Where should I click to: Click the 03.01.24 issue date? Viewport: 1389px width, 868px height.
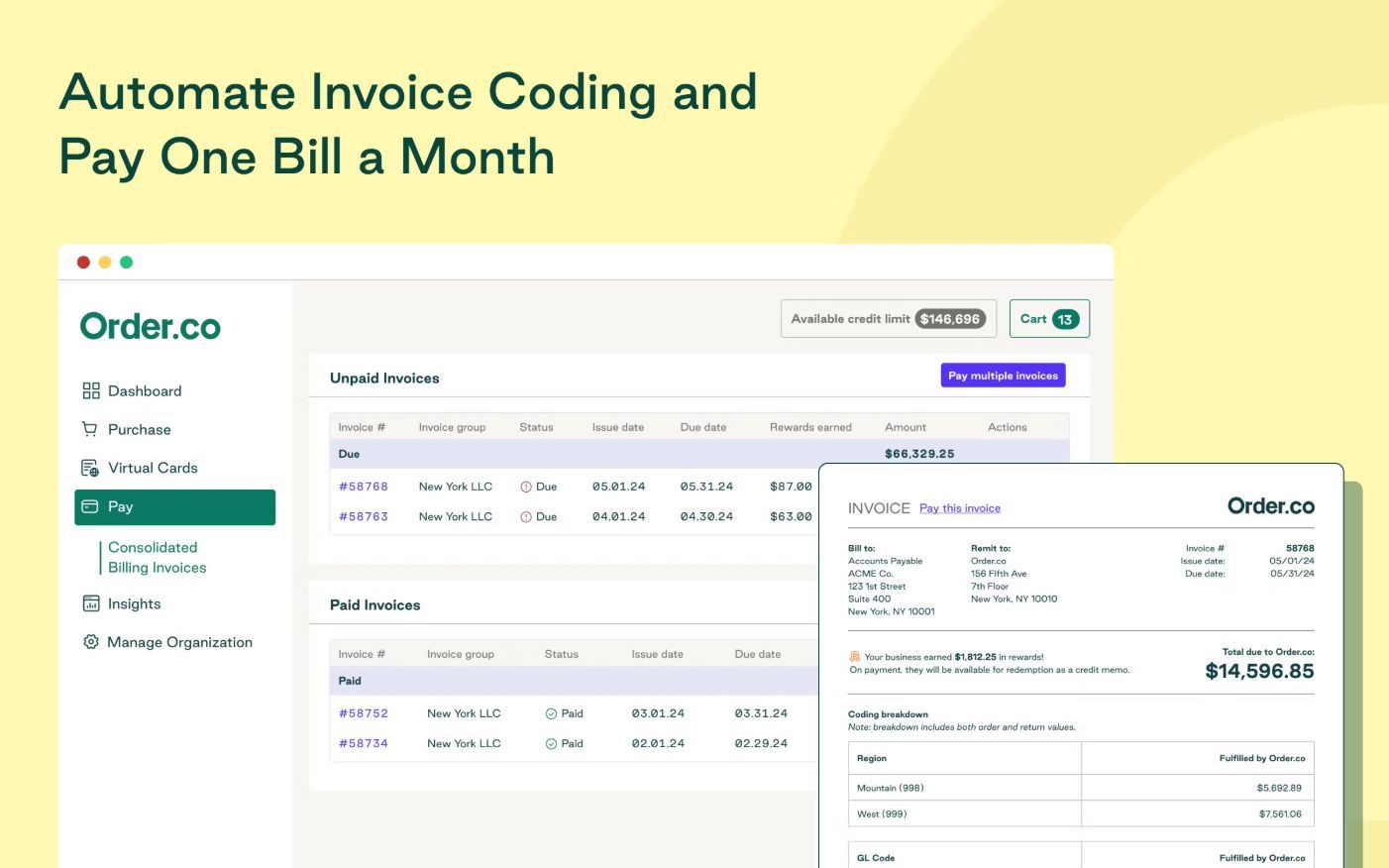(x=658, y=713)
